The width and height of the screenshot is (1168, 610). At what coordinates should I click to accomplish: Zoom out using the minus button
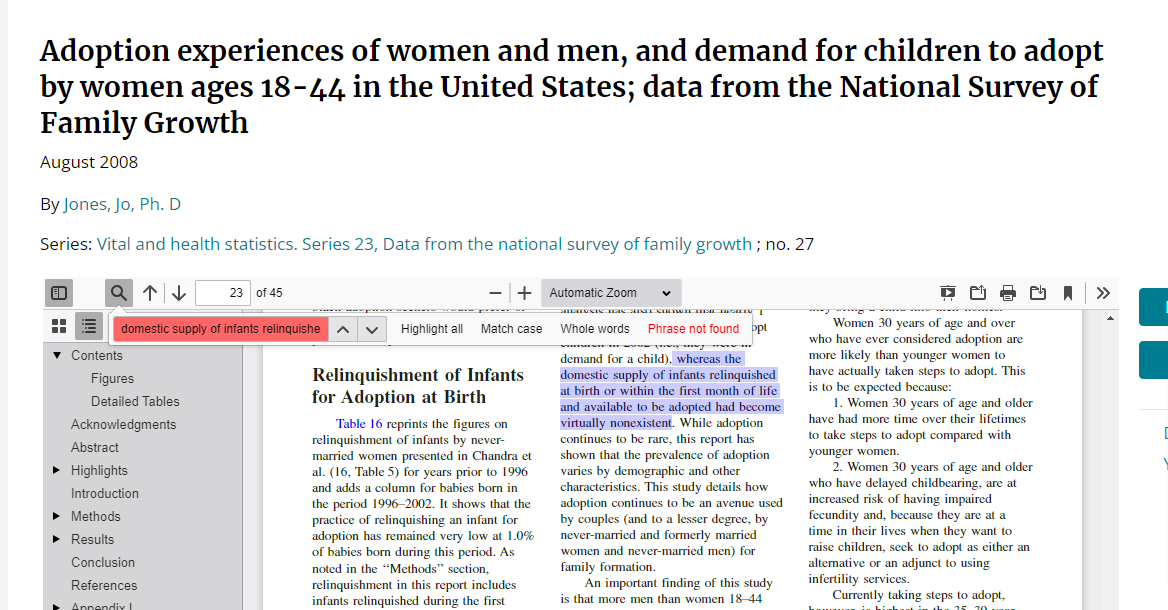(495, 293)
